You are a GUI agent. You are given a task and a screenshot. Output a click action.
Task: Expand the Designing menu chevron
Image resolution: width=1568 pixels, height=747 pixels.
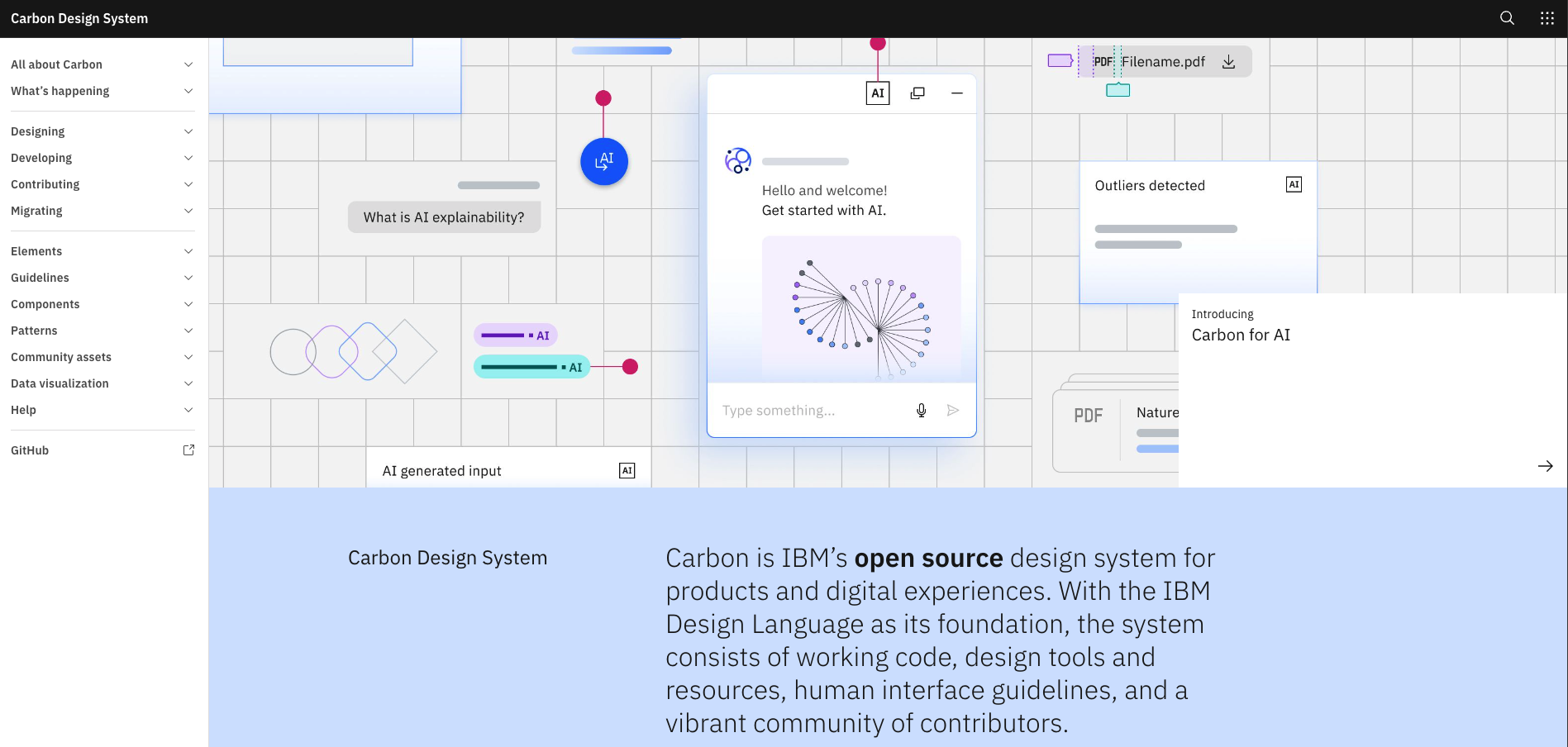click(x=188, y=131)
